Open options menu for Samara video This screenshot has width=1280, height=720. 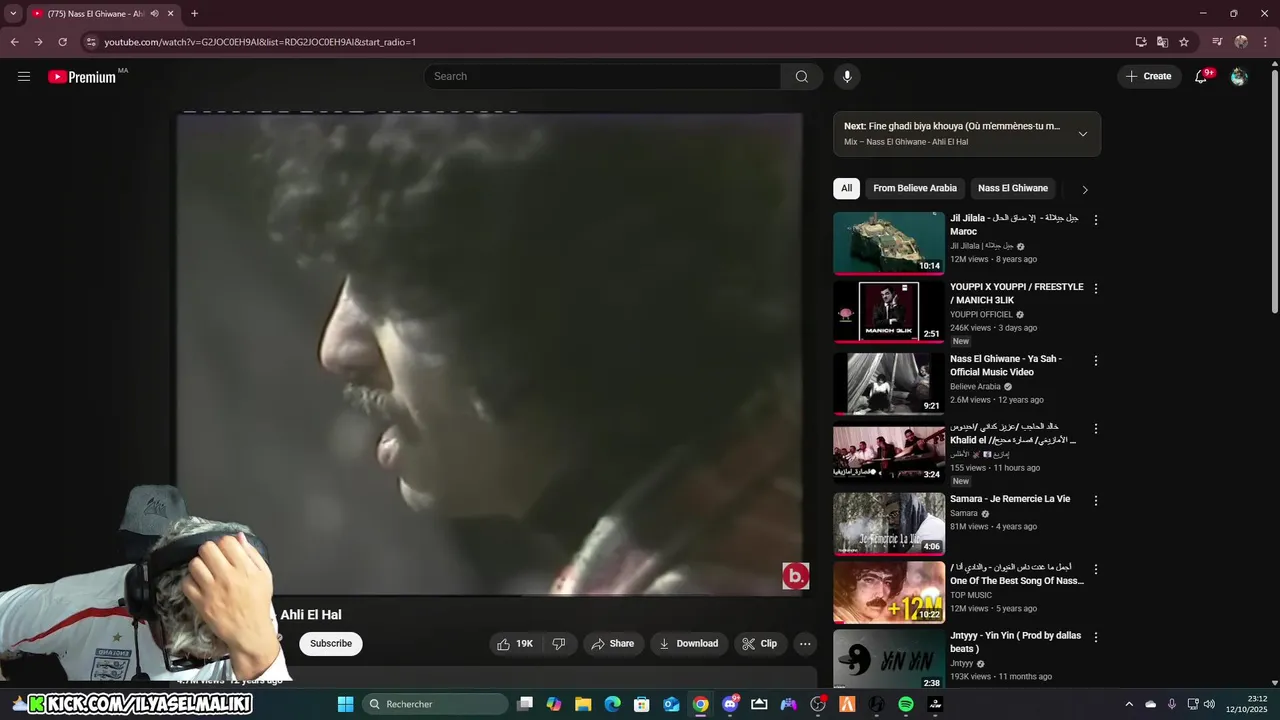1096,500
